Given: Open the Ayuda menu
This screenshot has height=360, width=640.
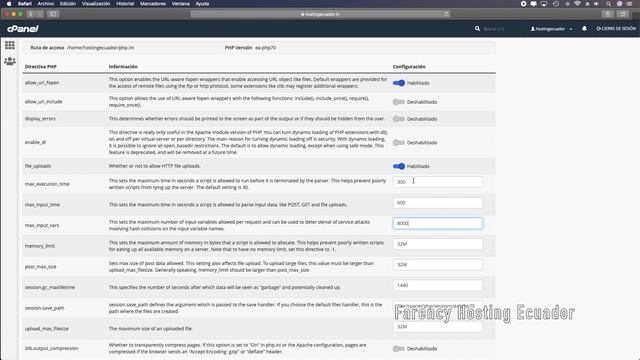Looking at the screenshot, I should pos(202,4).
